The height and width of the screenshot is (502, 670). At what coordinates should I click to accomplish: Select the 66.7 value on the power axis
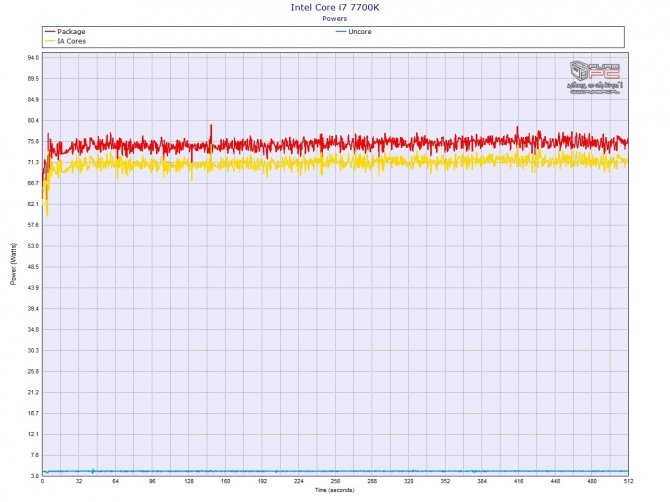(33, 183)
